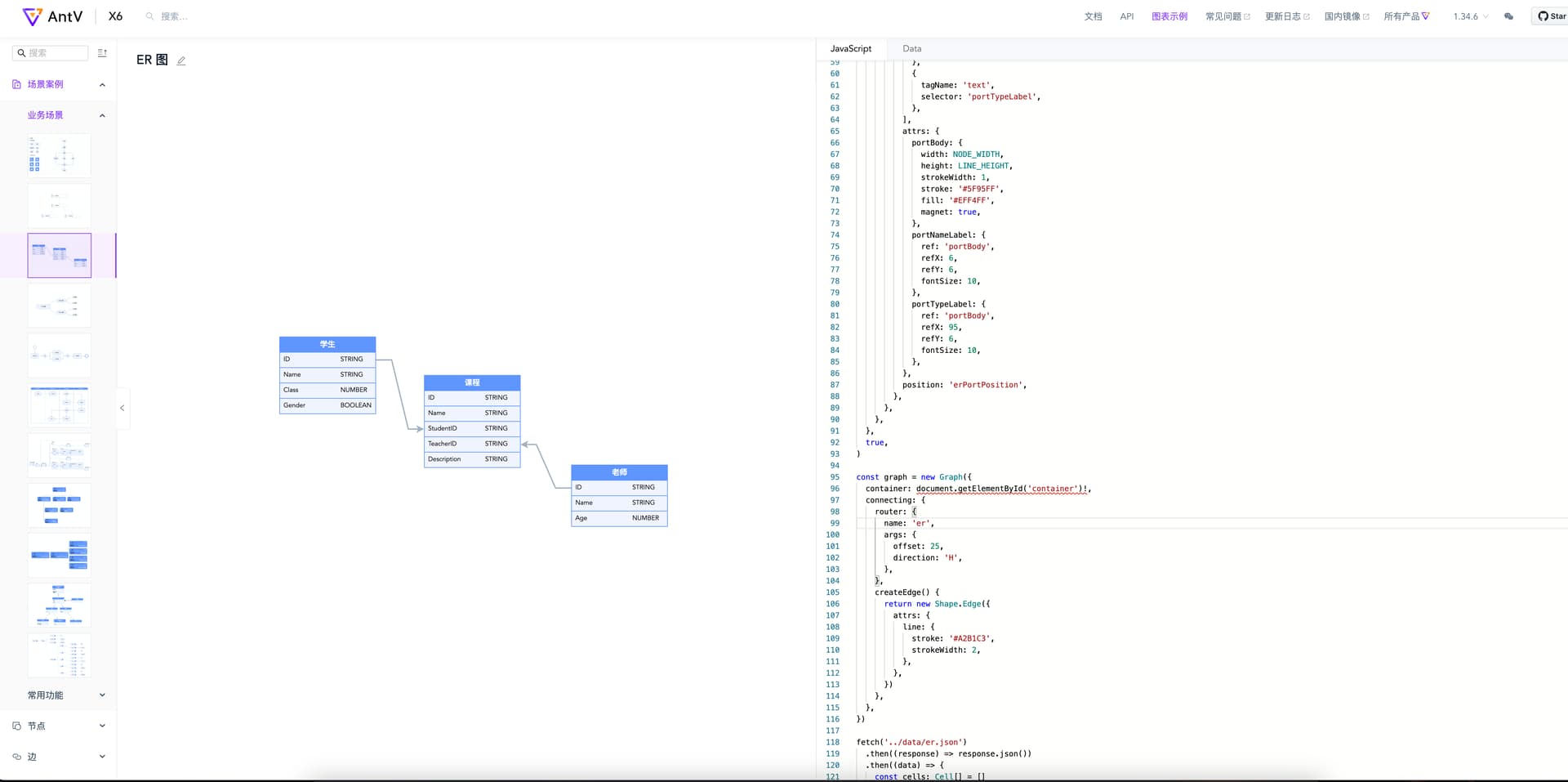This screenshot has width=1568, height=782.
Task: Click the sidebar menu fold icon
Action: (102, 53)
